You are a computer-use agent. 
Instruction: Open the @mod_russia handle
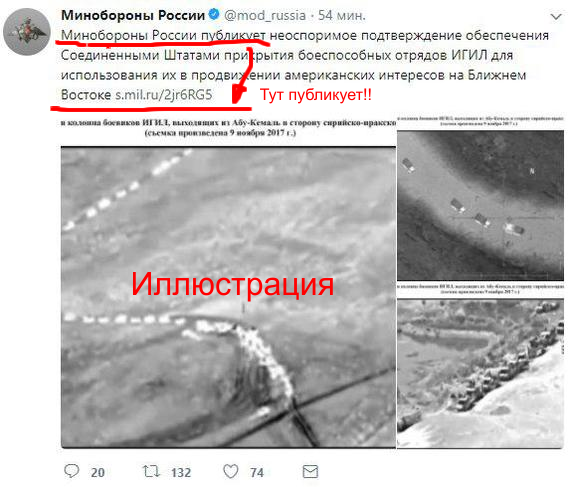click(x=265, y=15)
